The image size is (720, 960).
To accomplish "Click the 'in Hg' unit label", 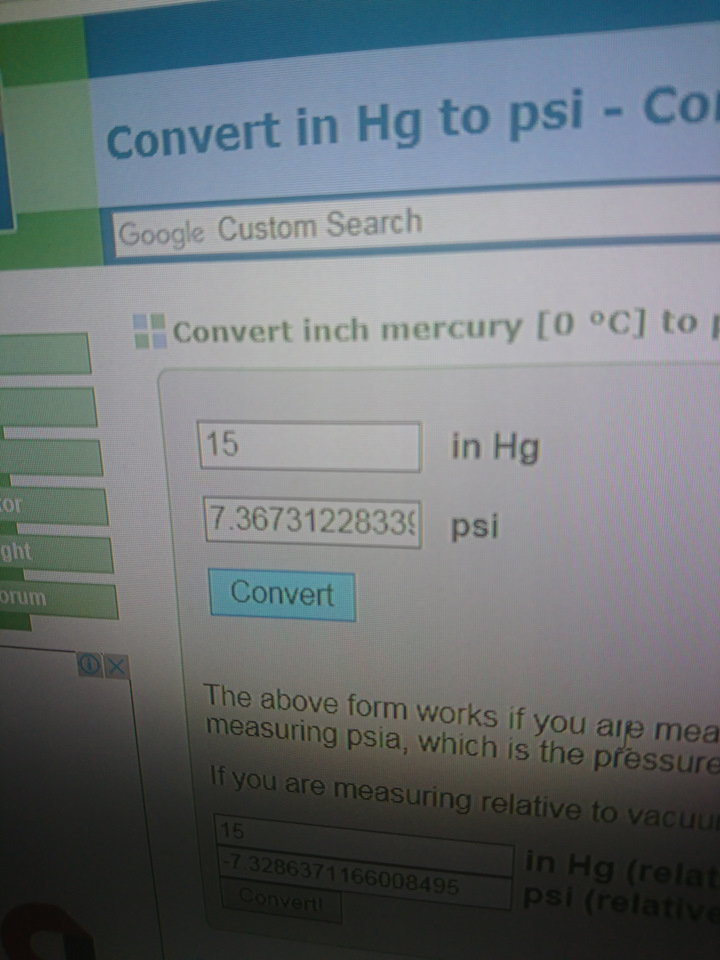I will point(495,448).
